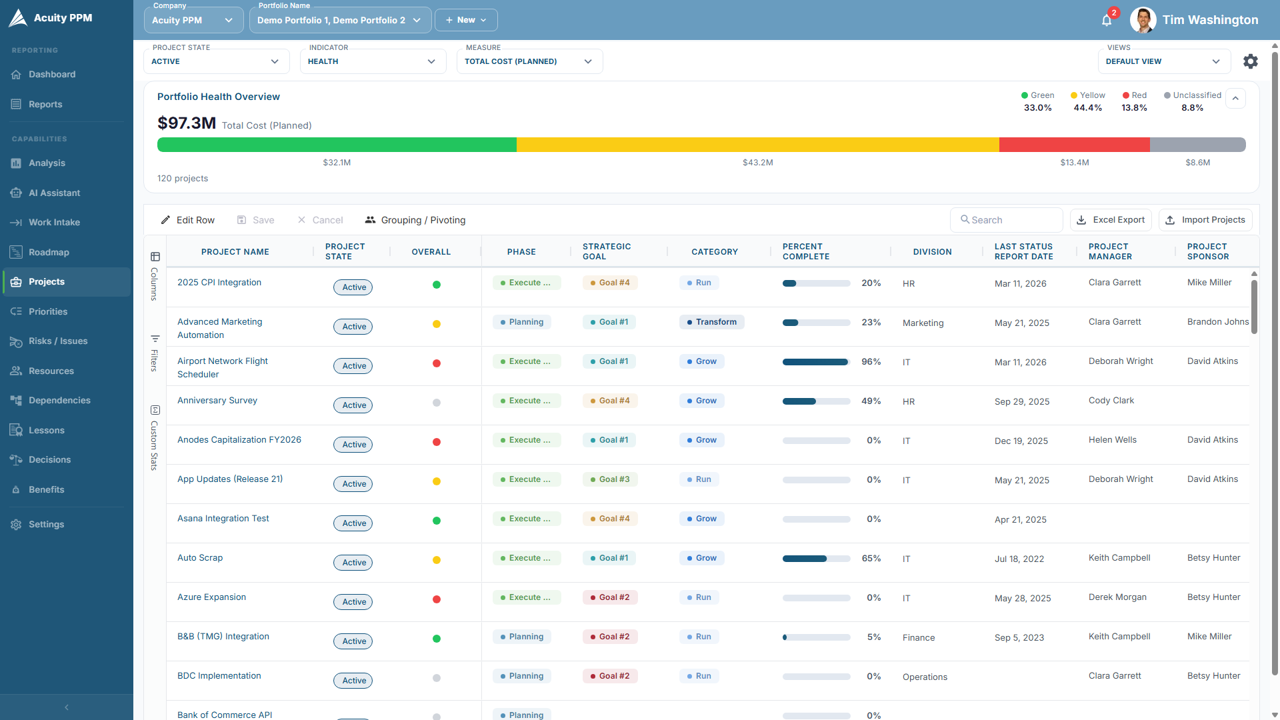
Task: Click the red segment of health bar
Action: pos(1074,145)
